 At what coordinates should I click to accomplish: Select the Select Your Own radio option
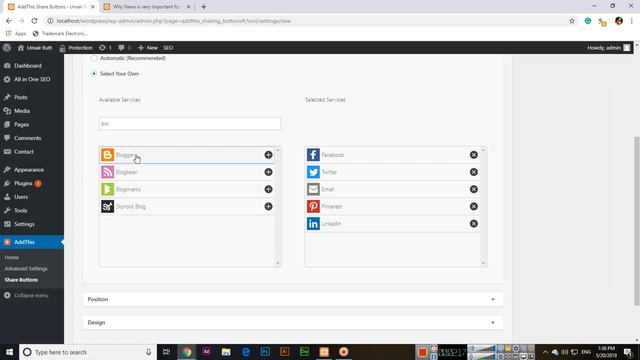point(94,73)
